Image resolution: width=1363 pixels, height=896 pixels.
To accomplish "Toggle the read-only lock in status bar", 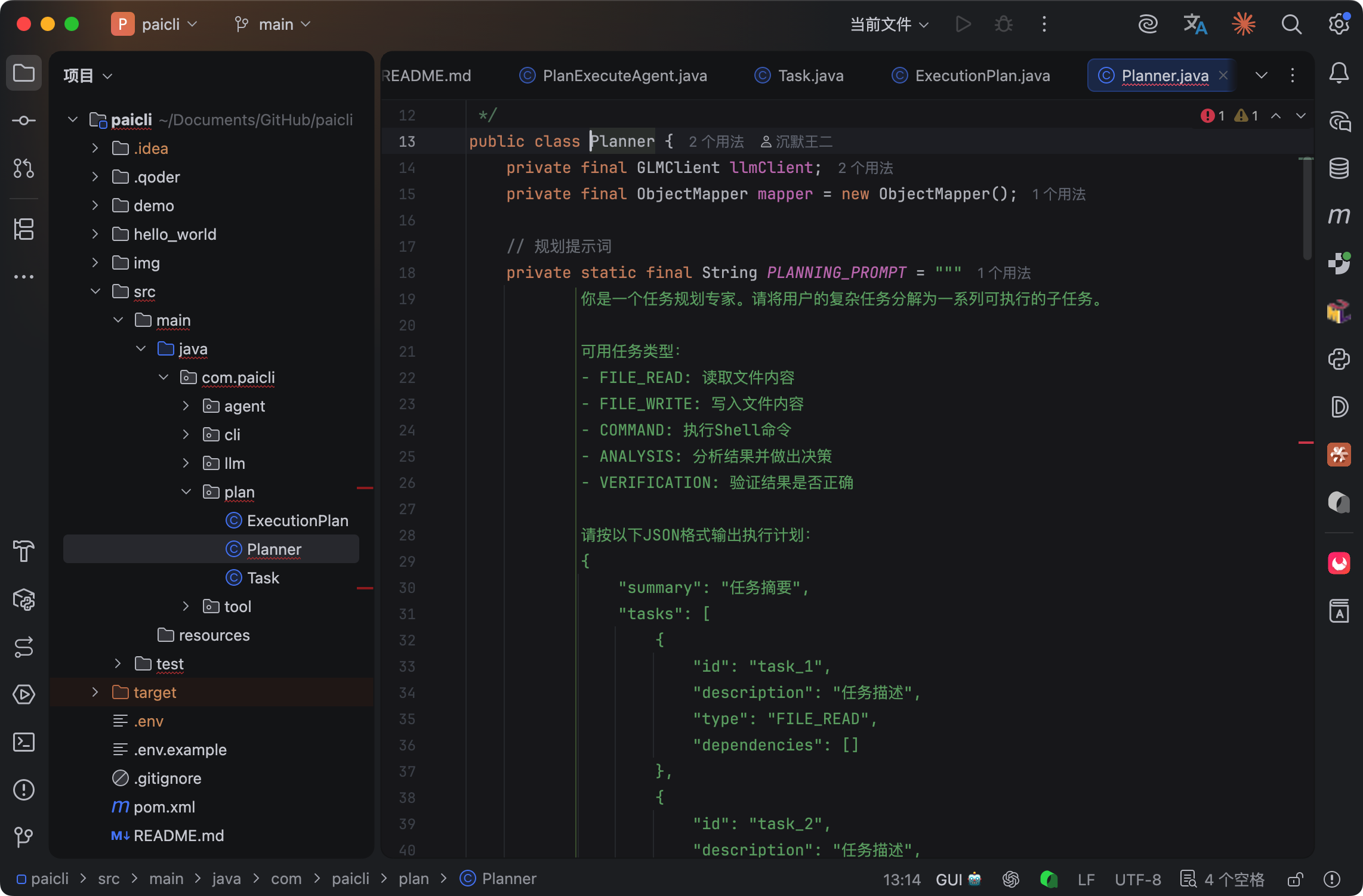I will 1295,879.
